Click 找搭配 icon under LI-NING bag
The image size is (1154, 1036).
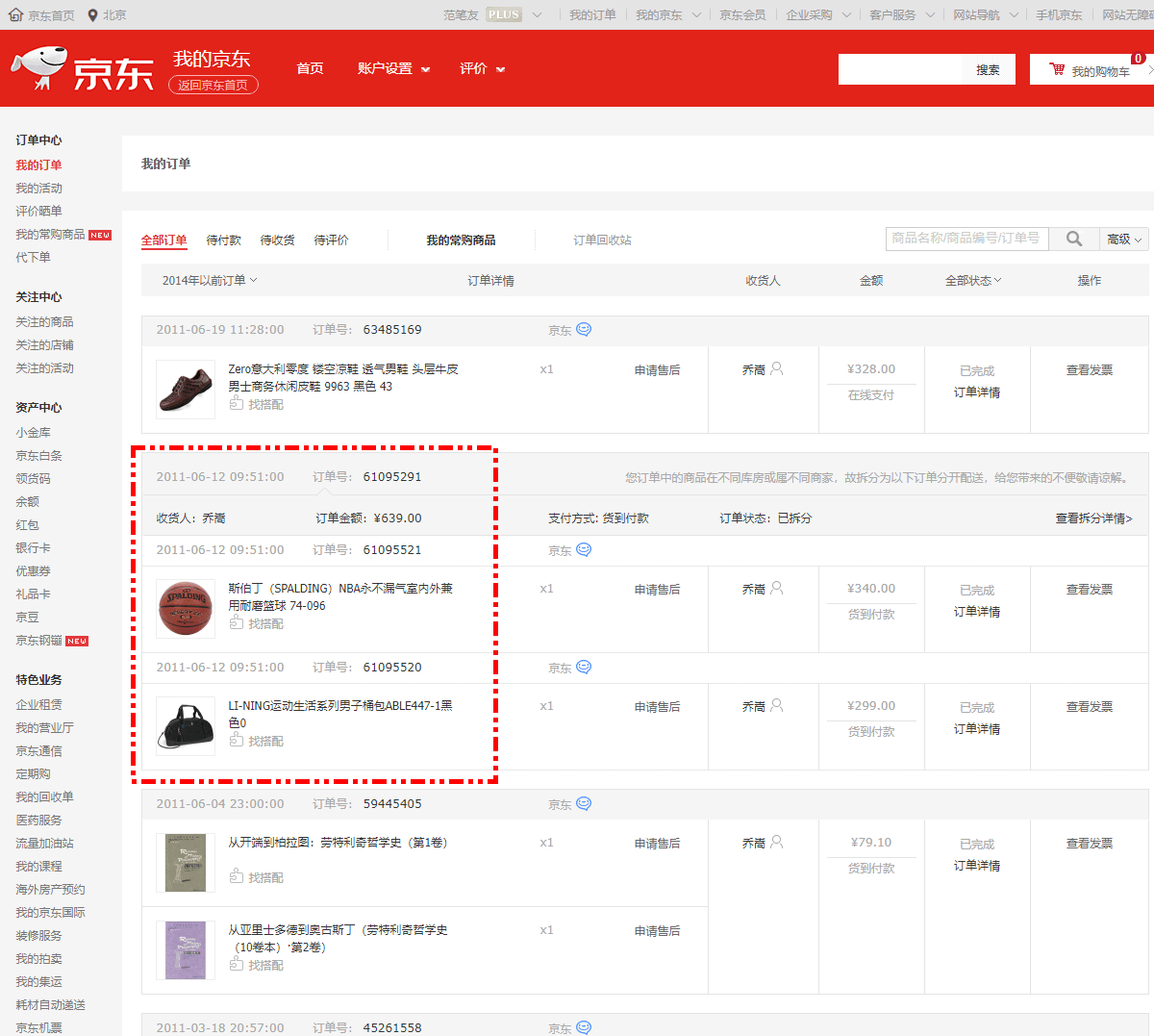click(237, 741)
